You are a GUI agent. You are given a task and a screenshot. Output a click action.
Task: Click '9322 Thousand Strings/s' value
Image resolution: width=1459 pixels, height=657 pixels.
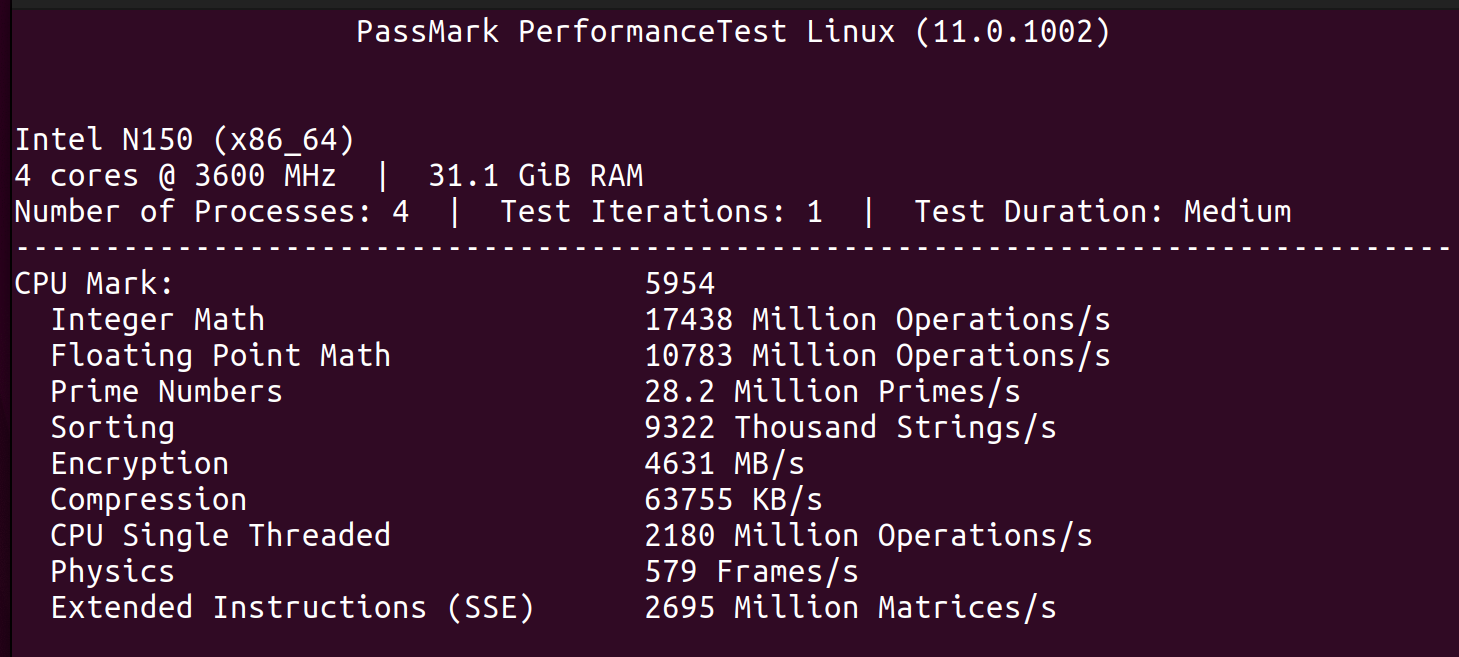tap(851, 428)
